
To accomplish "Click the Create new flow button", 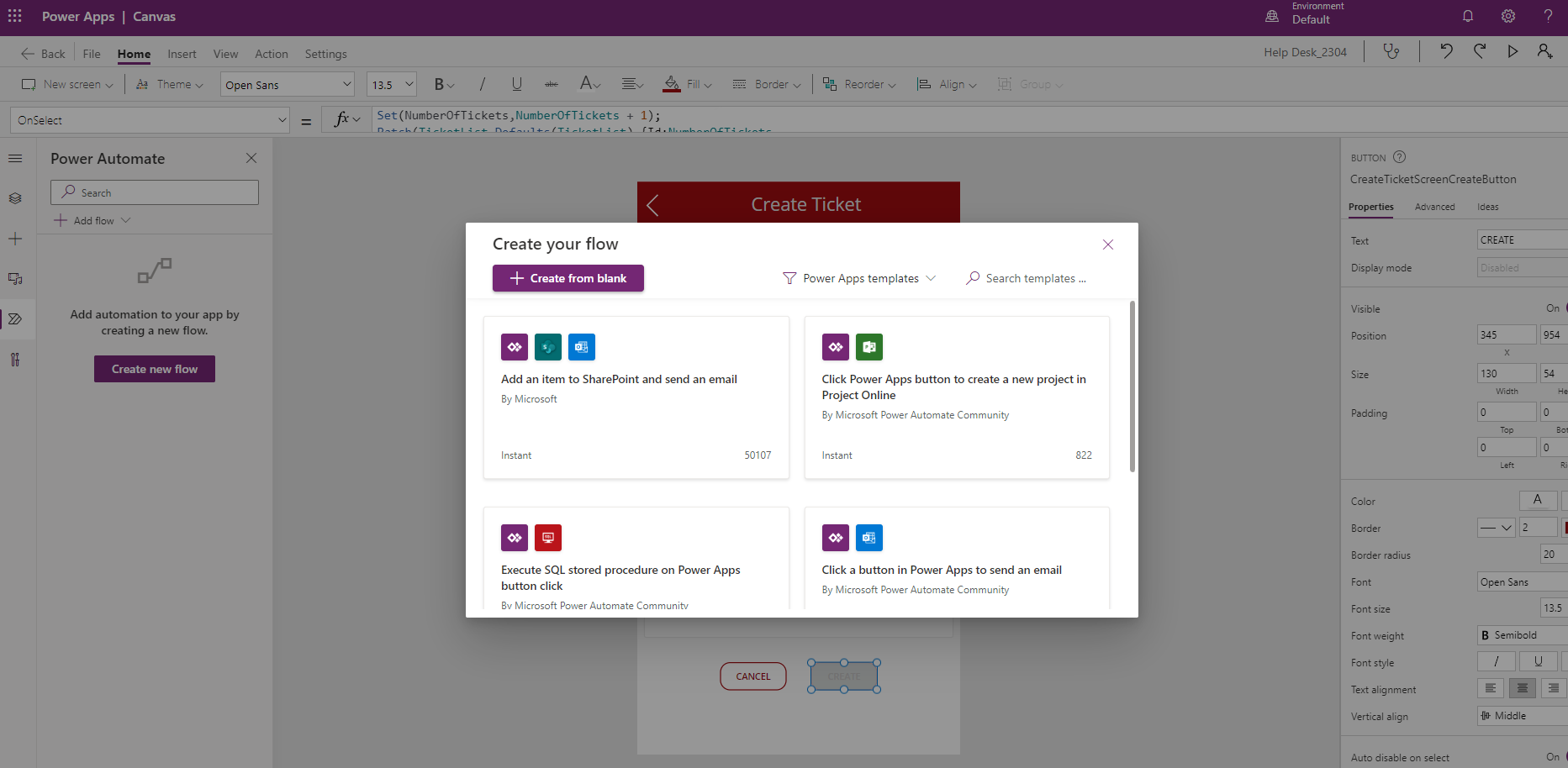I will click(x=154, y=368).
